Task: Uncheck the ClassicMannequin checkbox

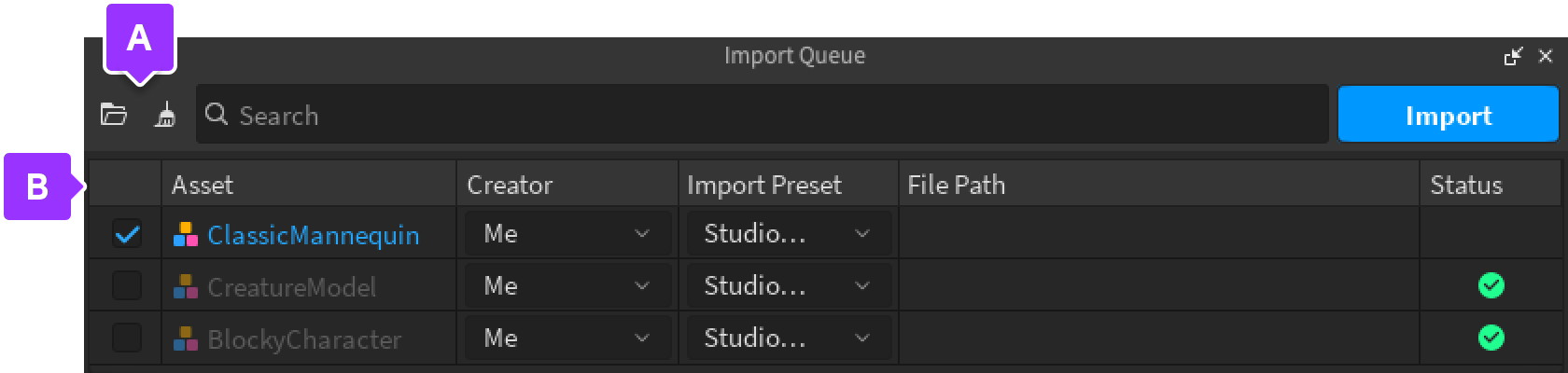Action: point(127,234)
